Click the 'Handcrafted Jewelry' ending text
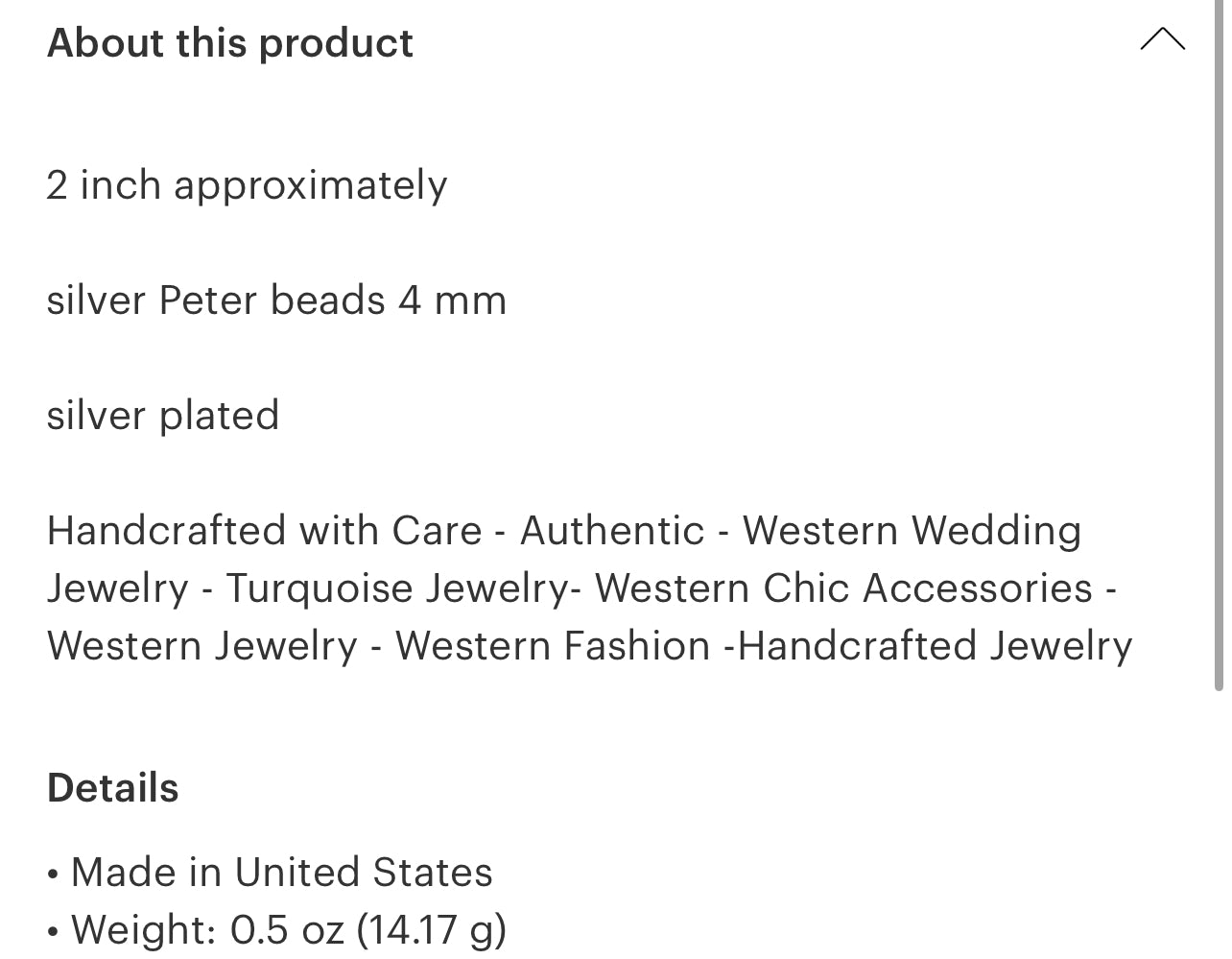1232x959 pixels. [936, 646]
